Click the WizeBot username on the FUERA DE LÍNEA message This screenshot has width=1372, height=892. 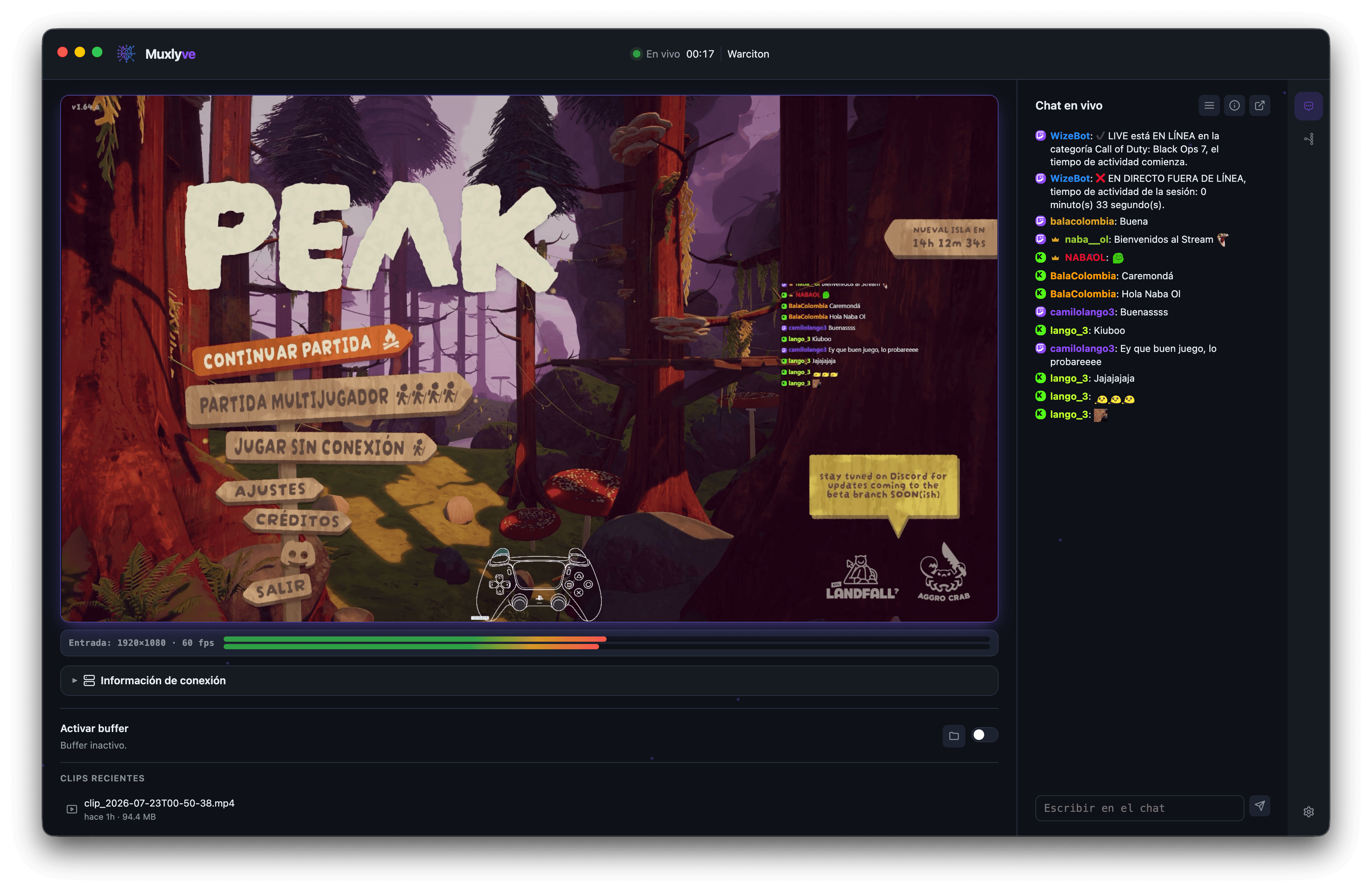[1070, 179]
